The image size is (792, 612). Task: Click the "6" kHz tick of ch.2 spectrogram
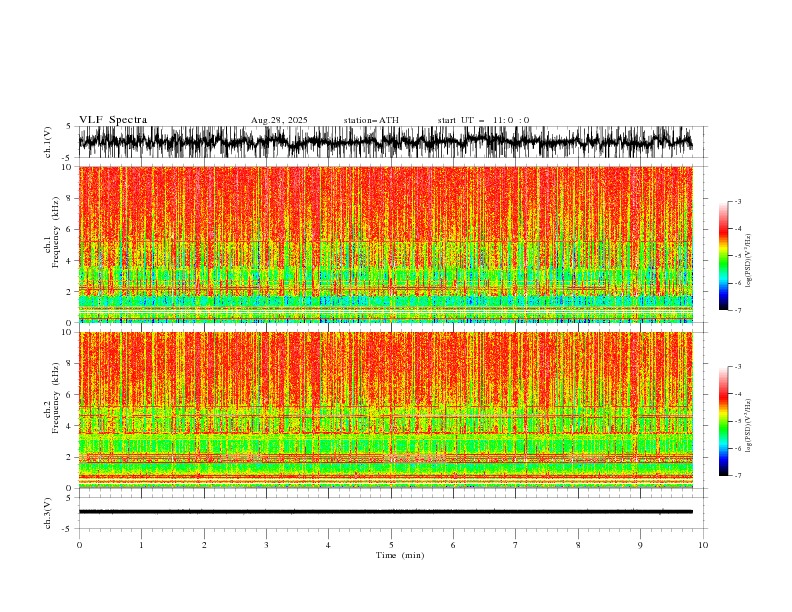[70, 395]
